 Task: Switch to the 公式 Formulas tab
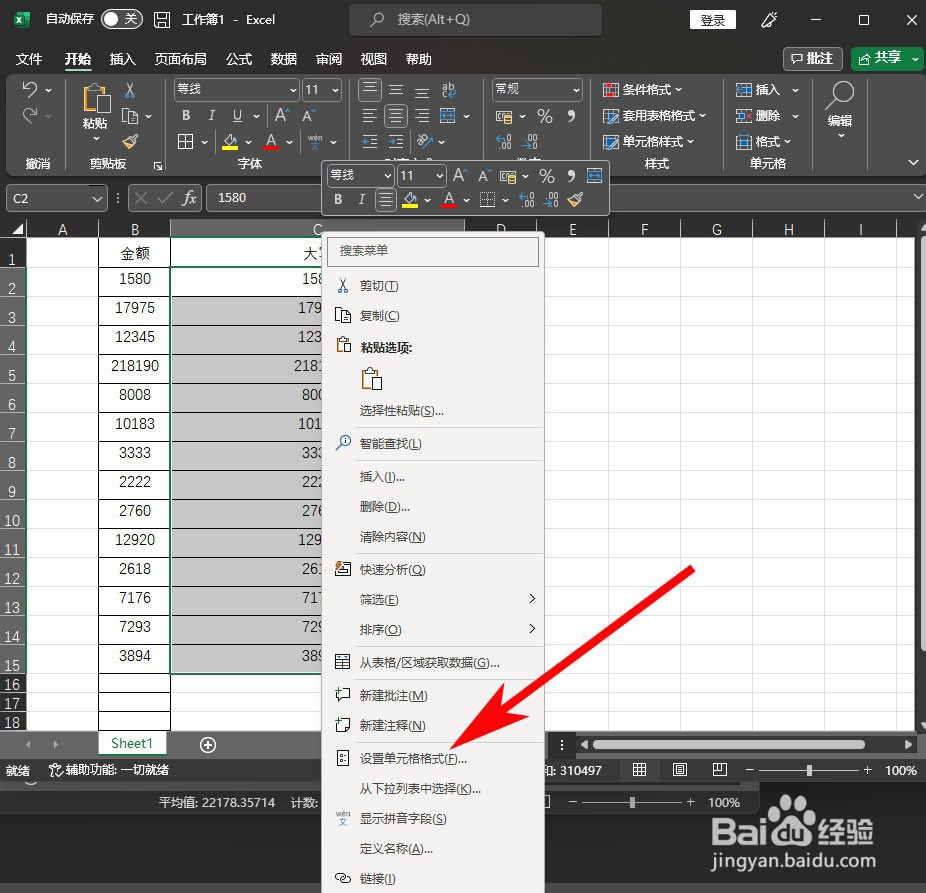point(239,59)
